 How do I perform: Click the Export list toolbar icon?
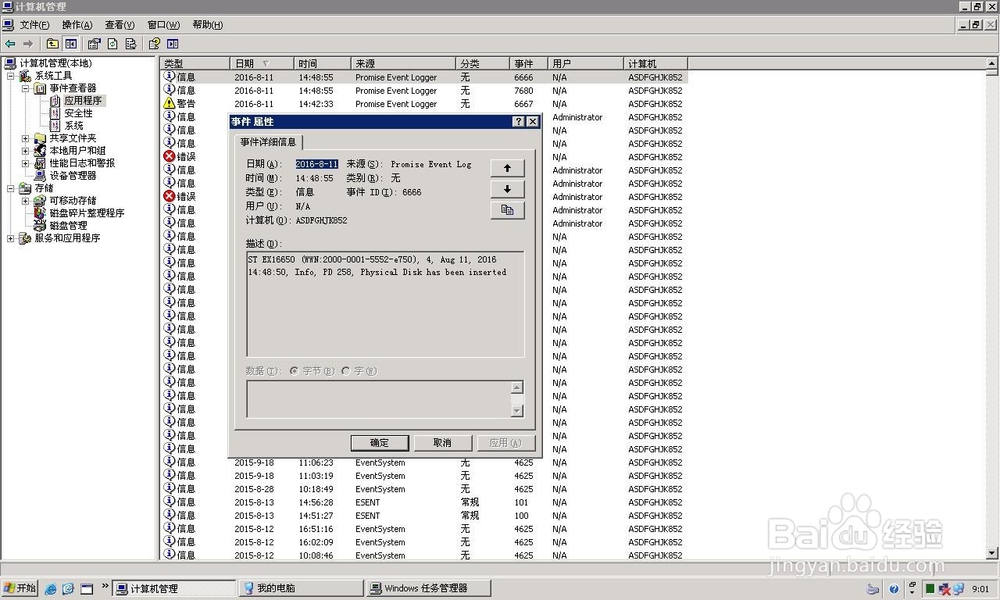point(131,44)
